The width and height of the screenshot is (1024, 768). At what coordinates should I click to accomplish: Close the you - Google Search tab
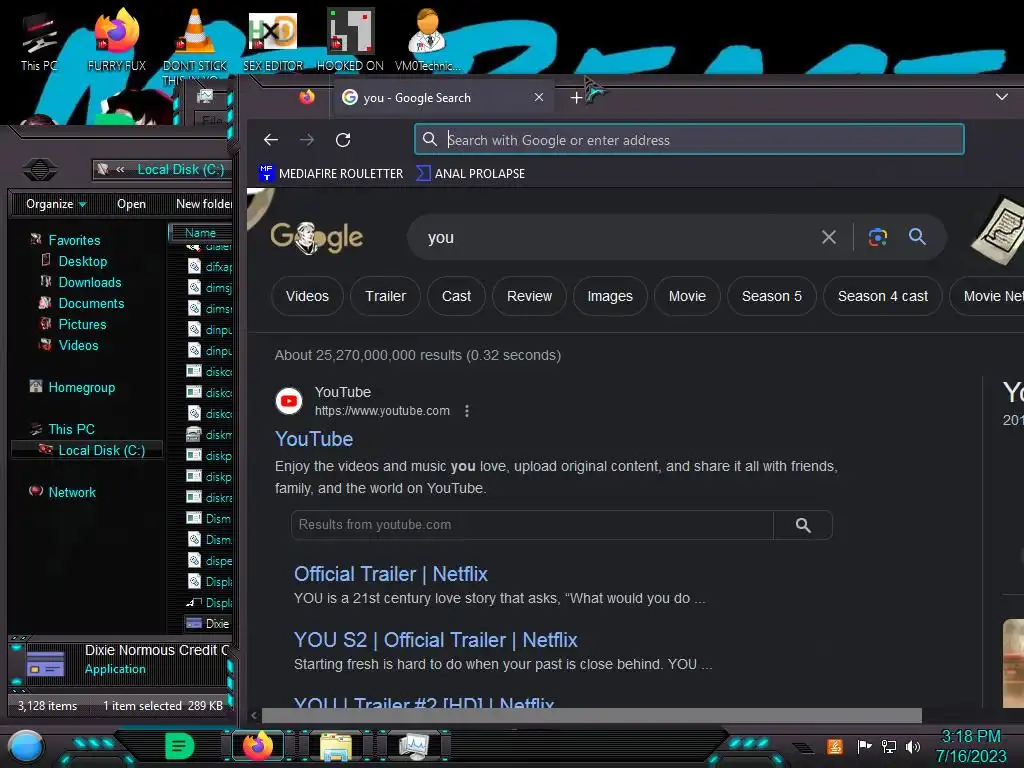(539, 97)
